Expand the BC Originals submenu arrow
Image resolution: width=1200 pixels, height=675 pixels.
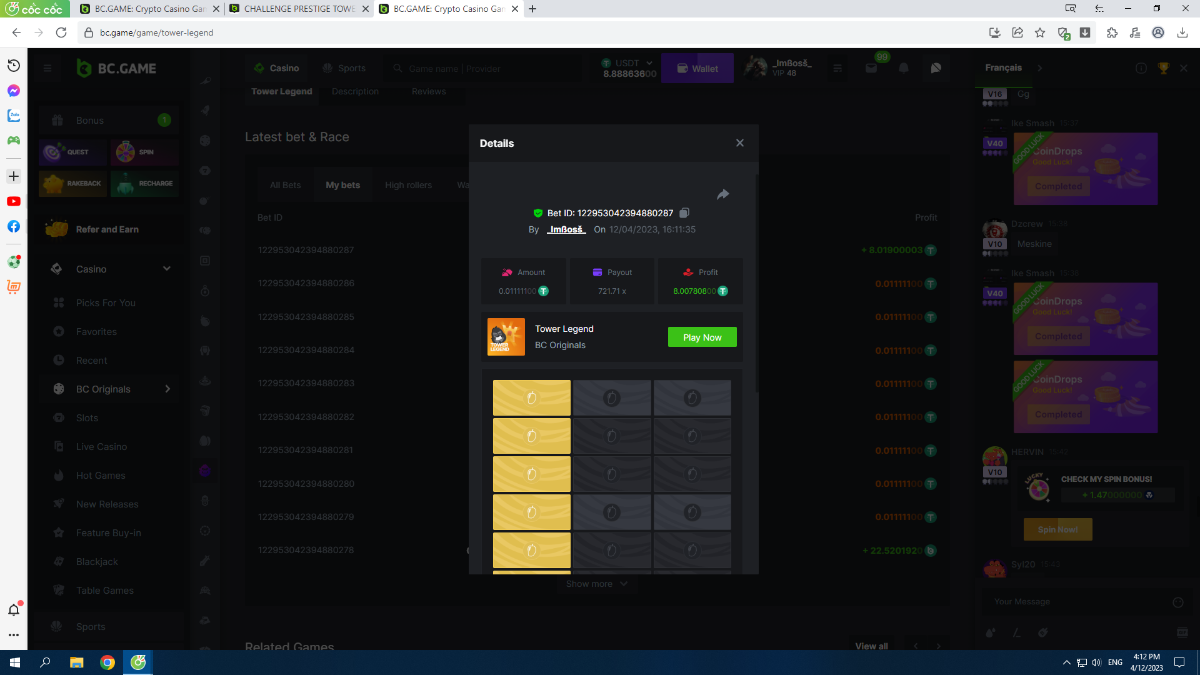167,389
